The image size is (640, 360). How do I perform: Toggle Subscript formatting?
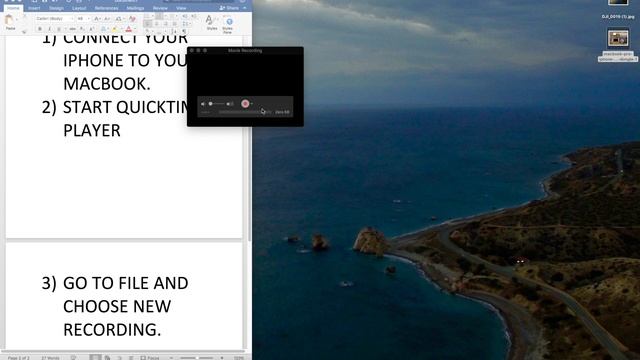click(82, 29)
